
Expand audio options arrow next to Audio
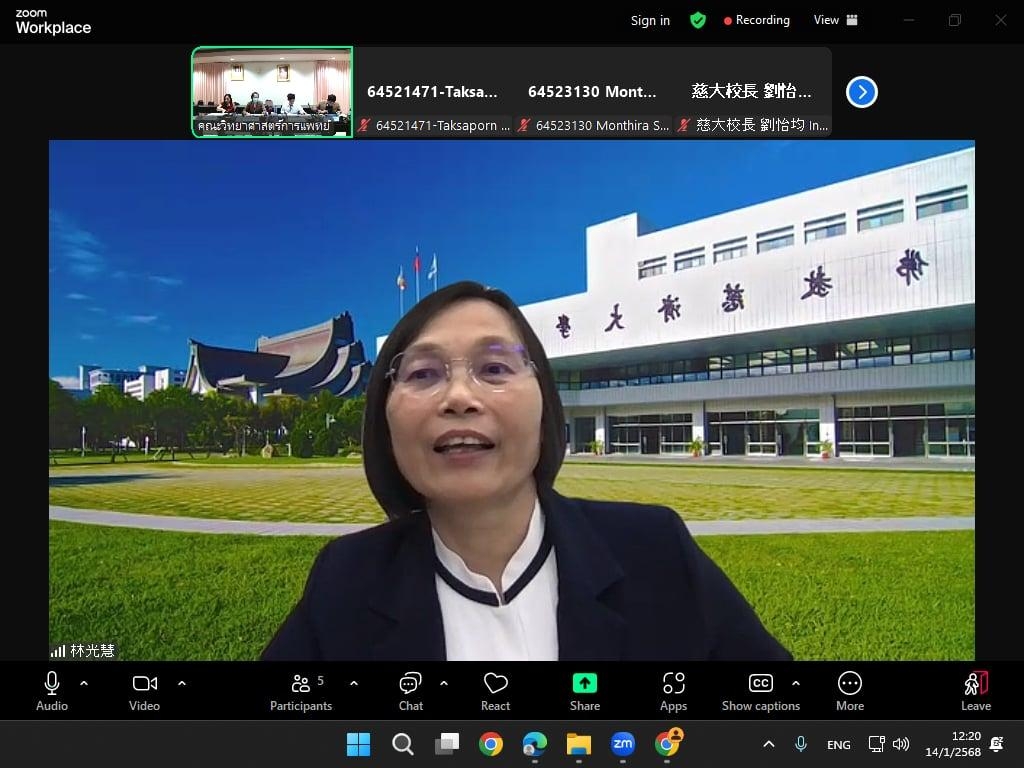click(84, 683)
